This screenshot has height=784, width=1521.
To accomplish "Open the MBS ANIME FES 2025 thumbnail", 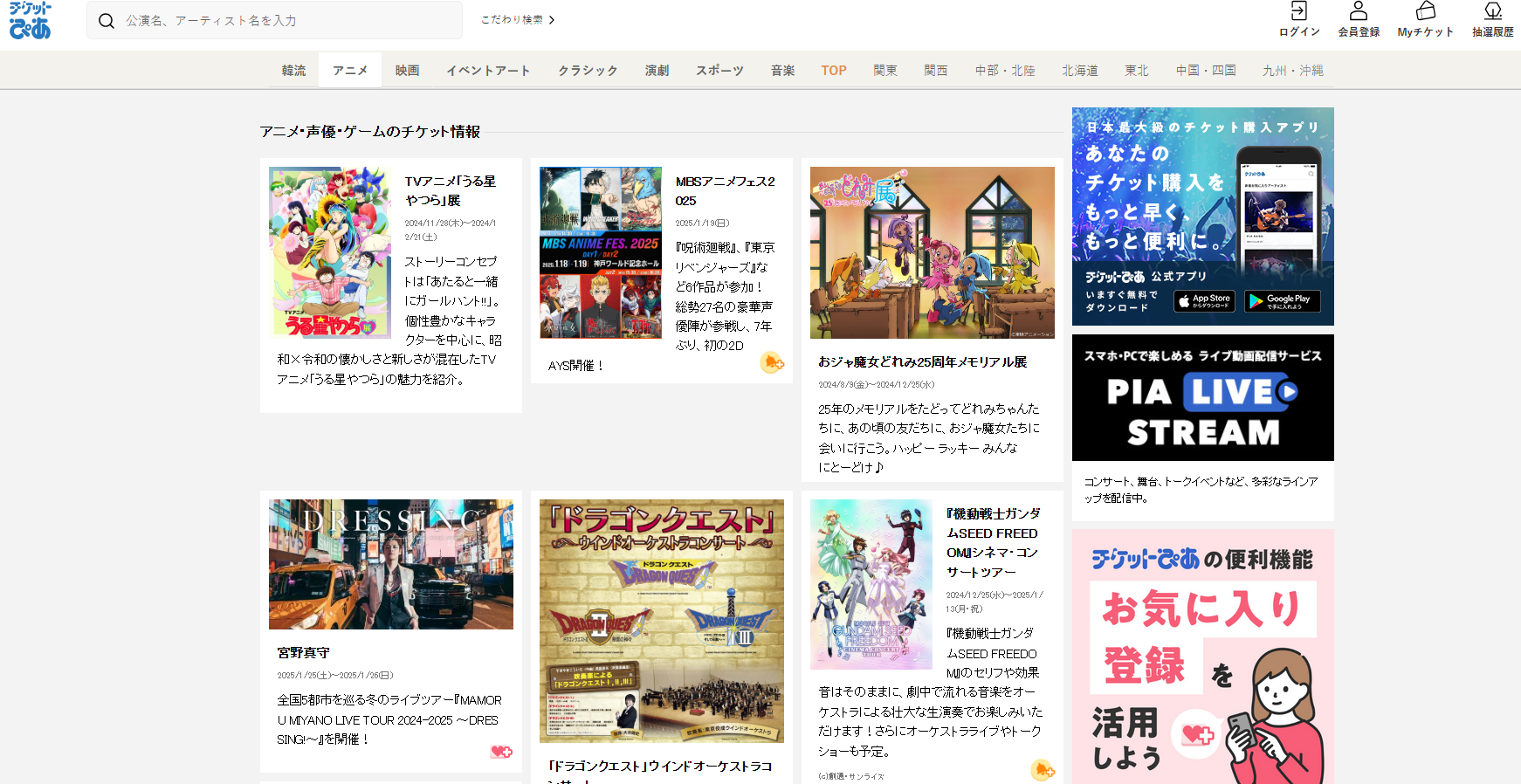I will (601, 252).
